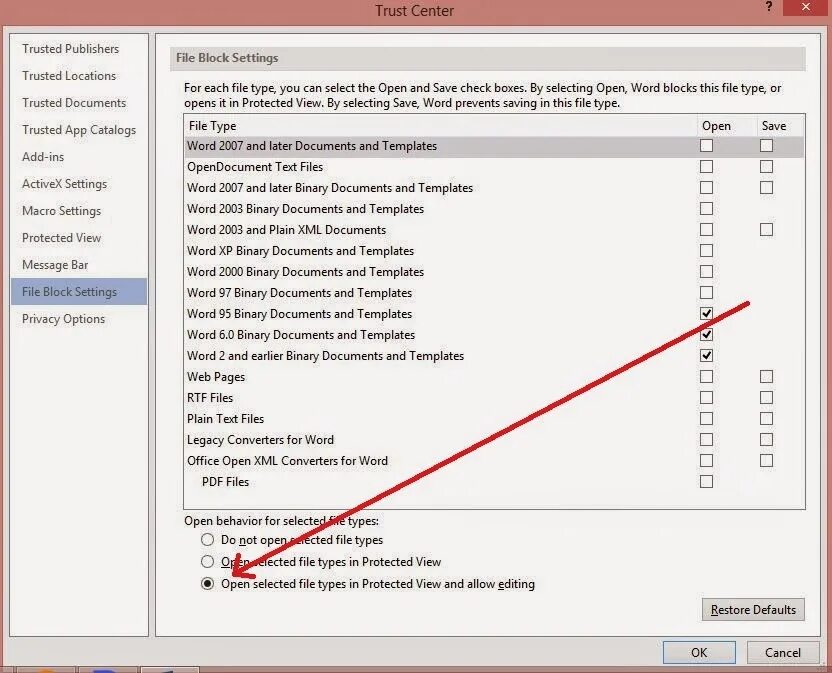Viewport: 832px width, 673px height.
Task: Check Open for Word 97 Binary Documents
Action: [x=706, y=292]
